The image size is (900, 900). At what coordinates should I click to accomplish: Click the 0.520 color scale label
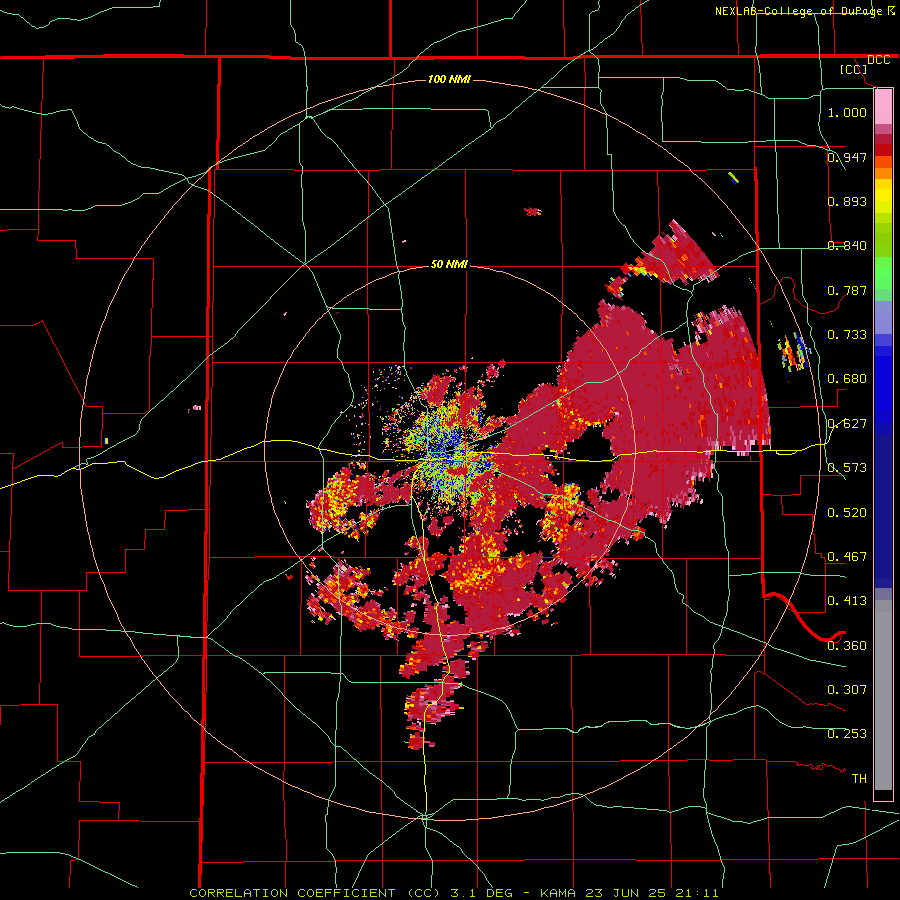pos(847,512)
